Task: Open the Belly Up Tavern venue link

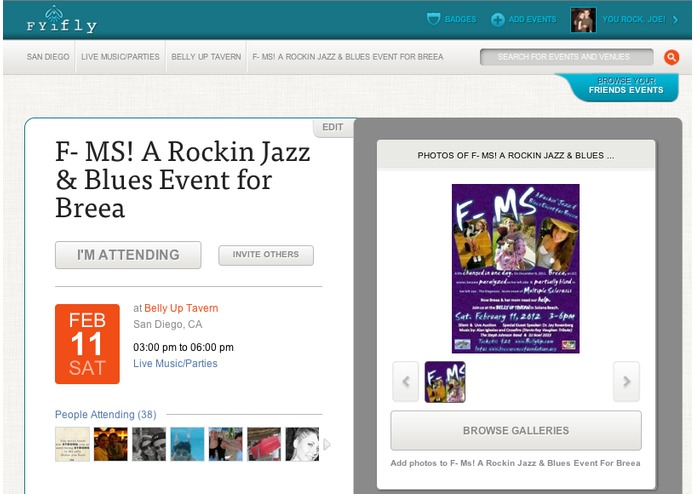Action: pyautogui.click(x=181, y=308)
